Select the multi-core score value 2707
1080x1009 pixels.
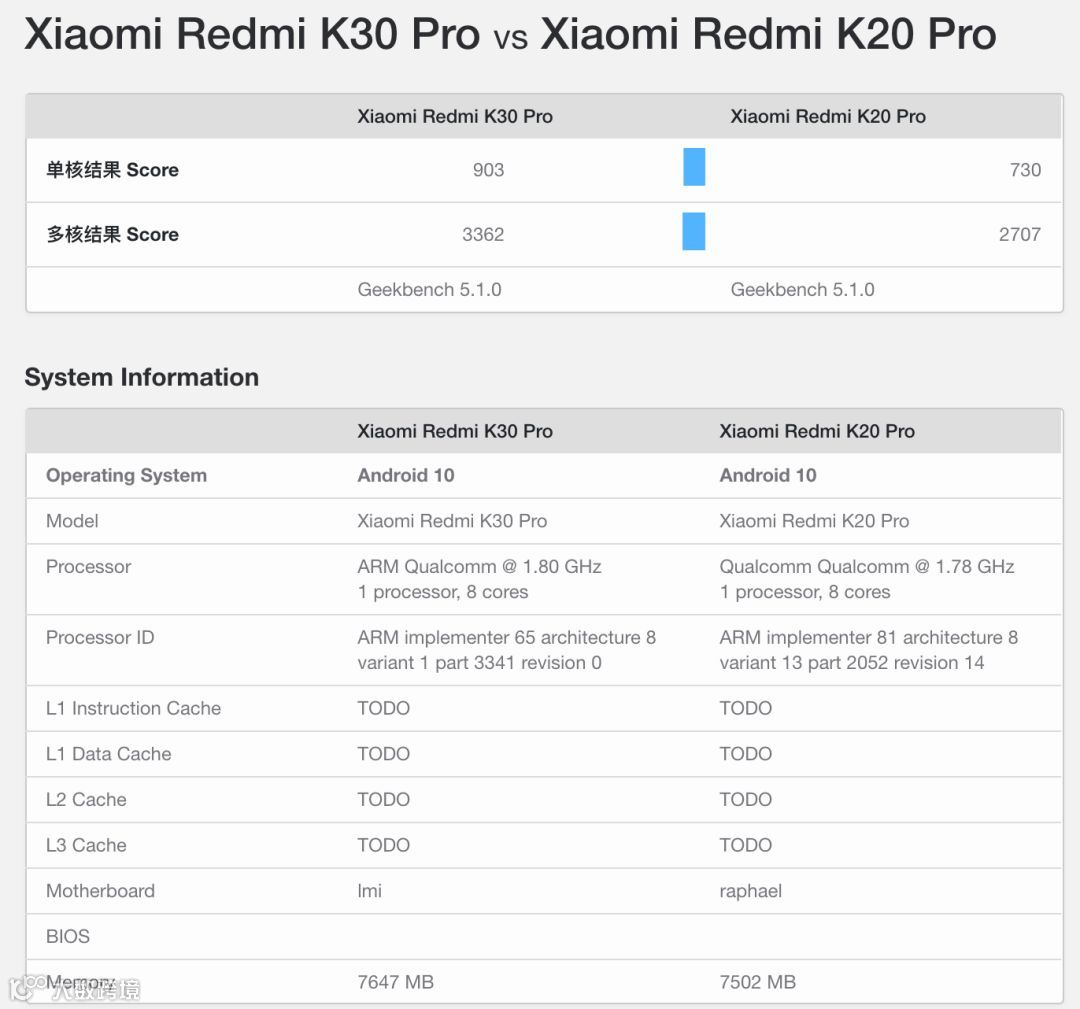pos(1019,235)
